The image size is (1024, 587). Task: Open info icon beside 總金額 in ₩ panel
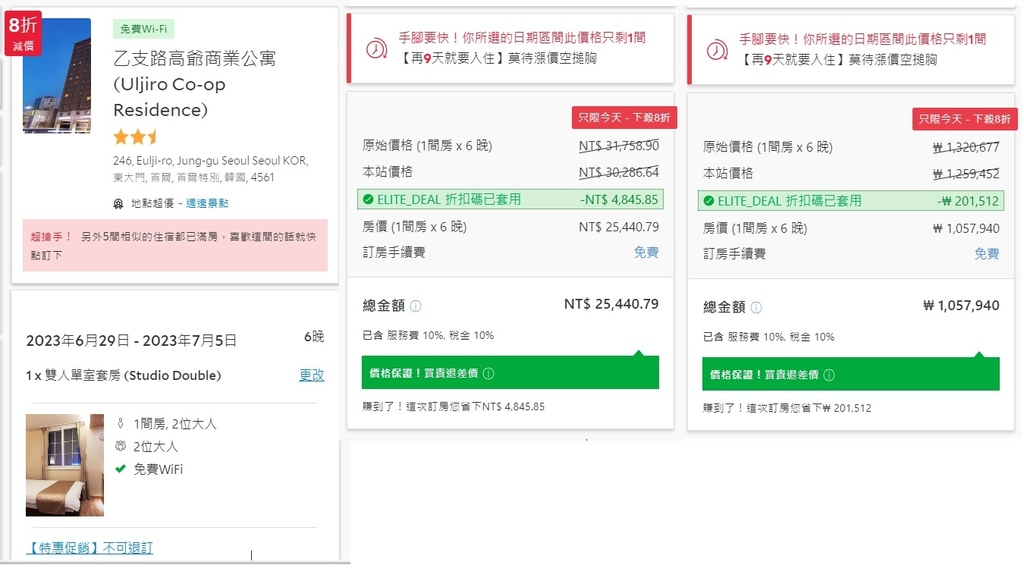(x=756, y=308)
